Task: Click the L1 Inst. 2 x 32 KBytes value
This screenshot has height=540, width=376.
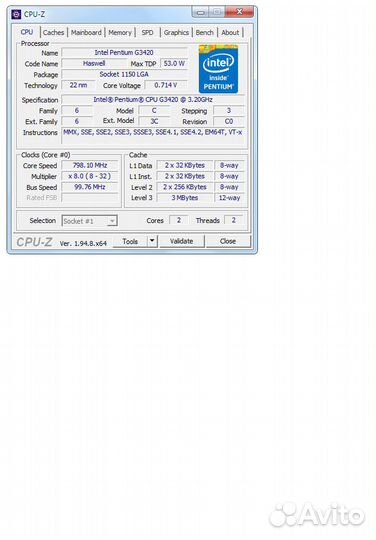Action: coord(185,176)
